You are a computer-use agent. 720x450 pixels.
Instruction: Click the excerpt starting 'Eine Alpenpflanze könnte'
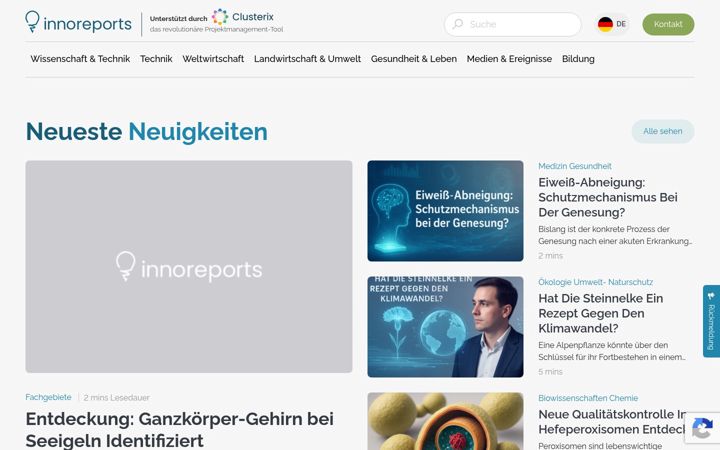(x=612, y=351)
